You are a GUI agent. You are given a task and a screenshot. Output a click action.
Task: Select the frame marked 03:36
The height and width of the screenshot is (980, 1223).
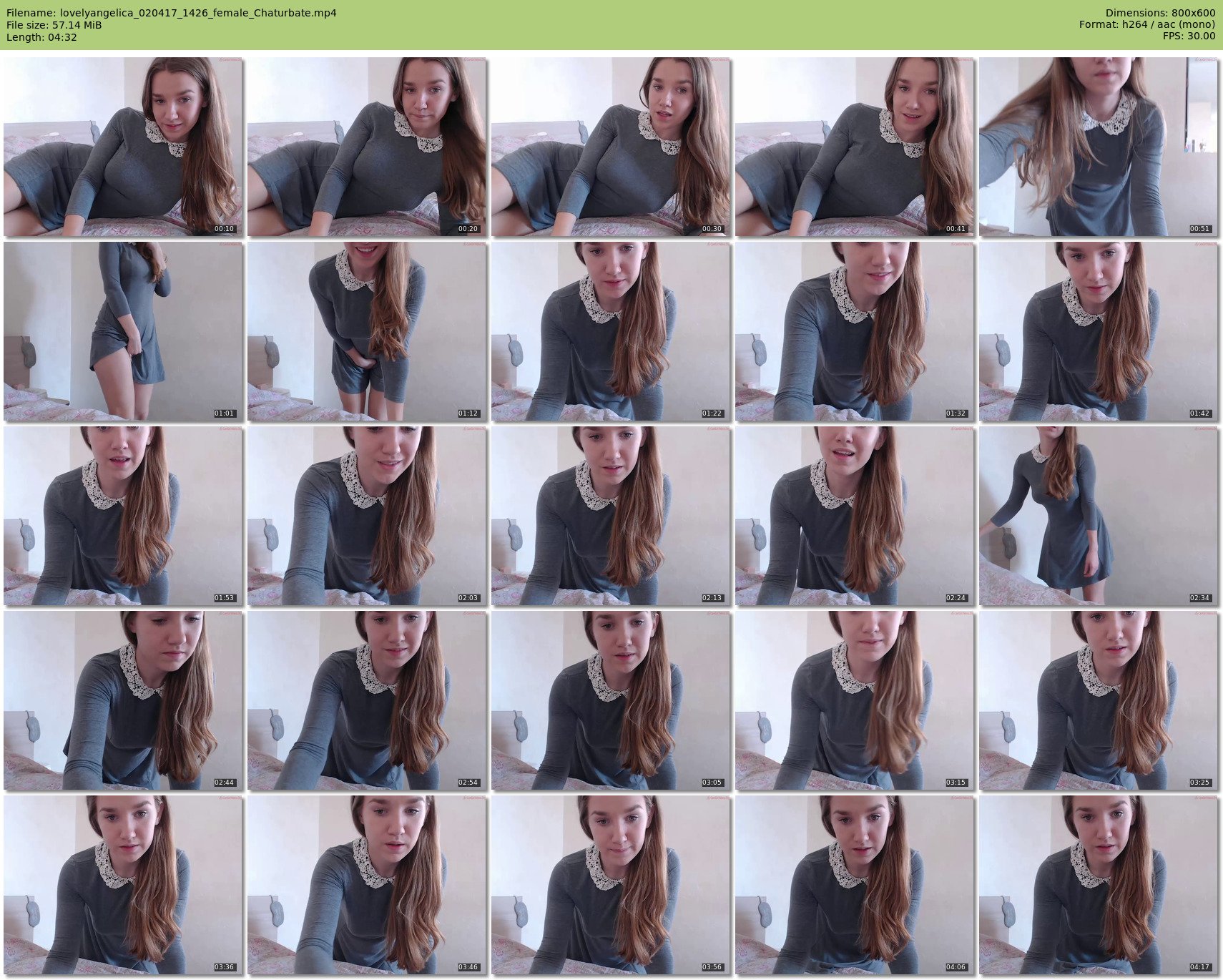[x=123, y=885]
